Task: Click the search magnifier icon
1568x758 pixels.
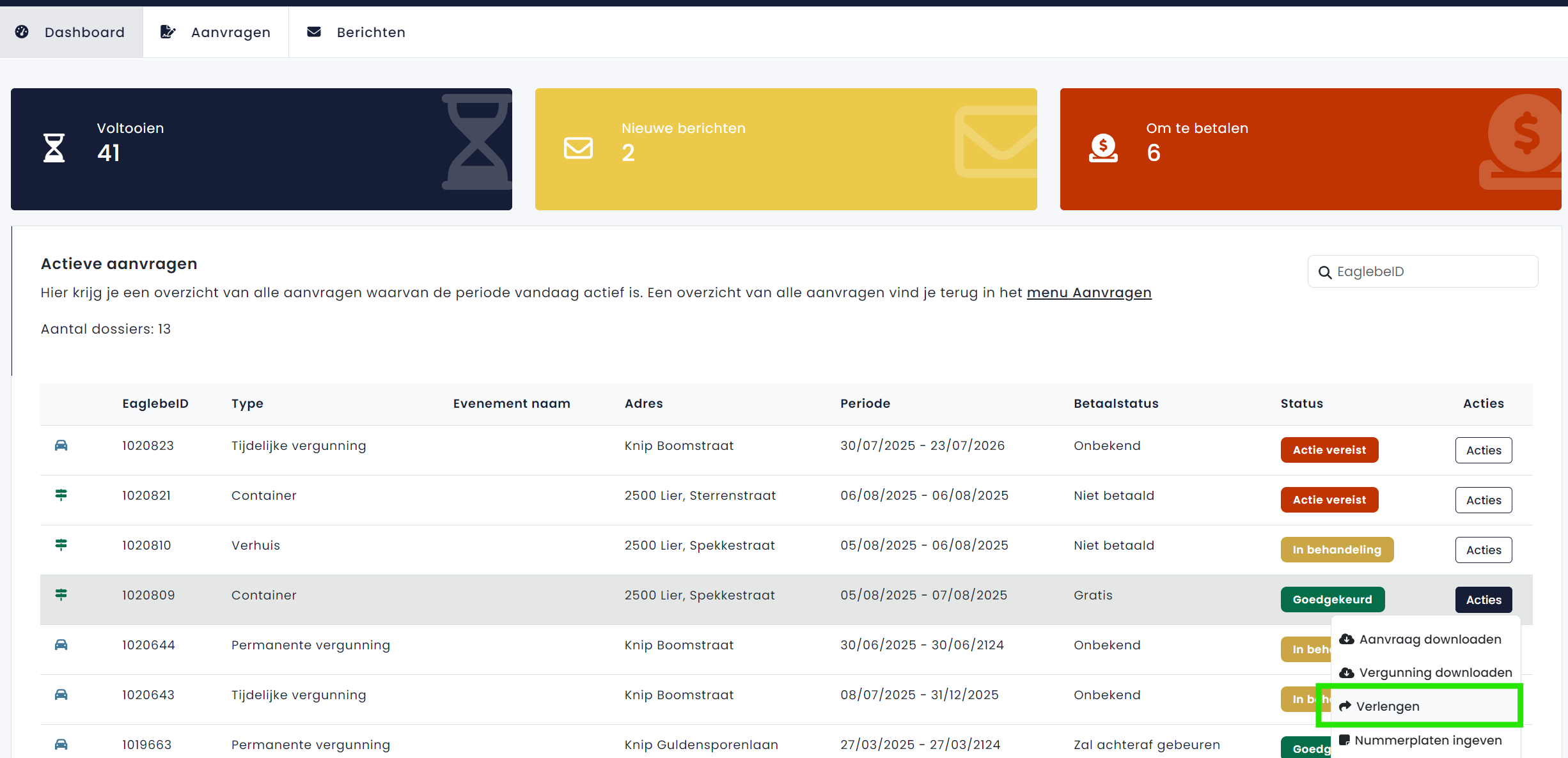Action: coord(1325,272)
